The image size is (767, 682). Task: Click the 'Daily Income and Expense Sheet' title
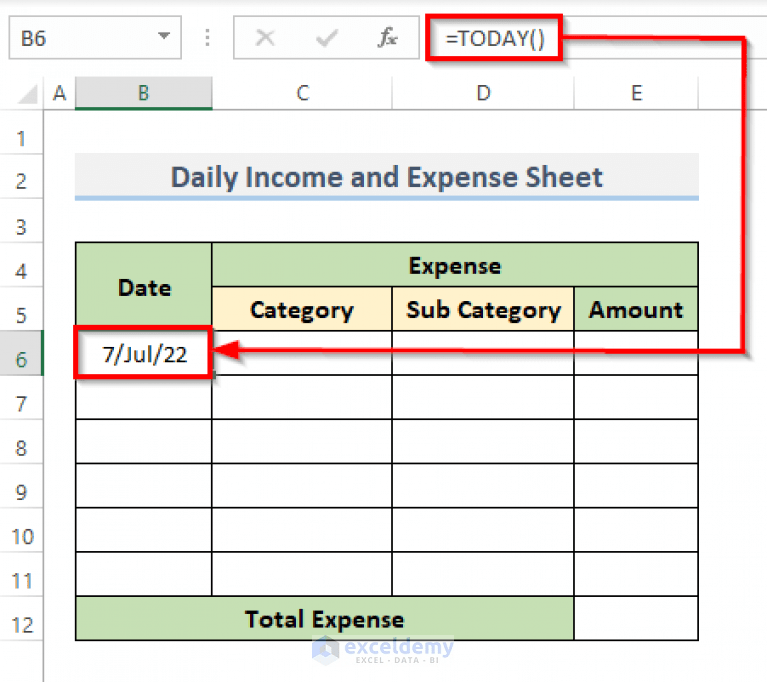(x=386, y=177)
